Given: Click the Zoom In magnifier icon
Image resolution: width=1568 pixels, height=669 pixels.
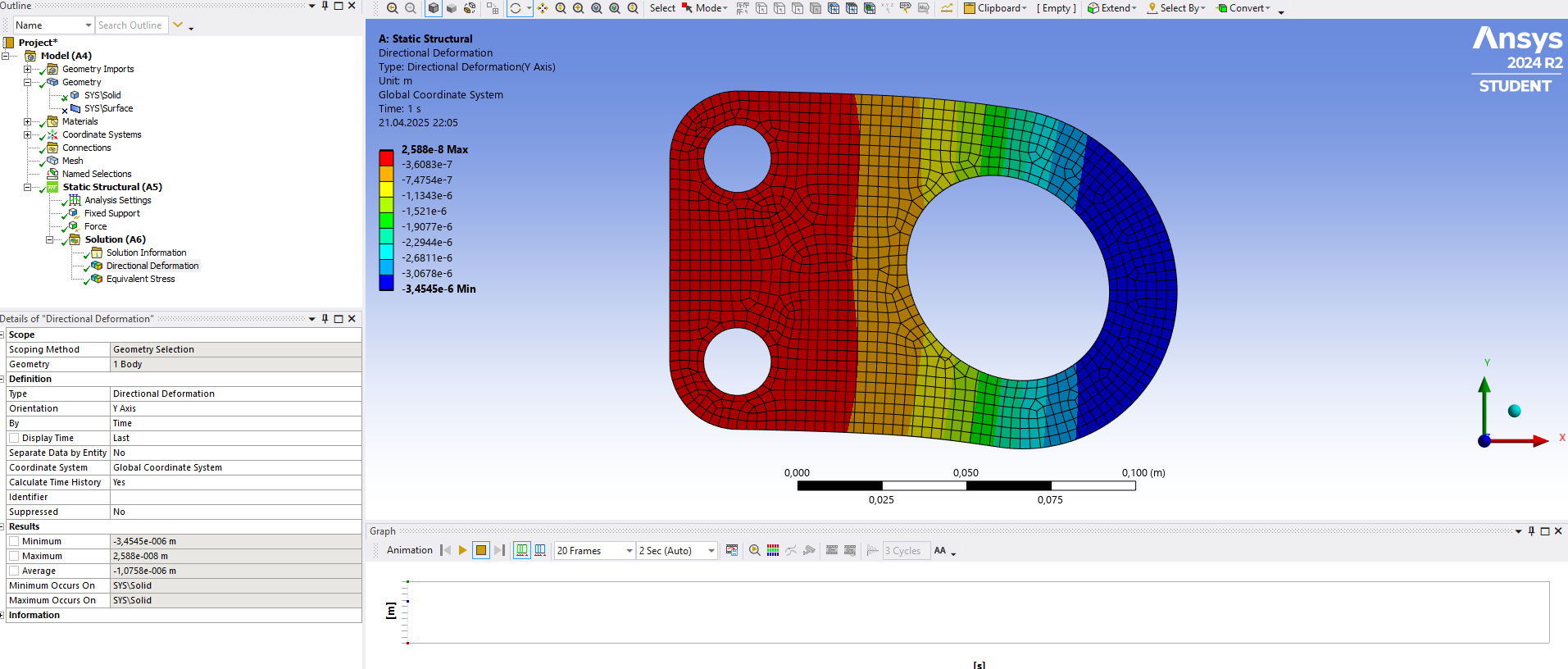Looking at the screenshot, I should pyautogui.click(x=579, y=8).
